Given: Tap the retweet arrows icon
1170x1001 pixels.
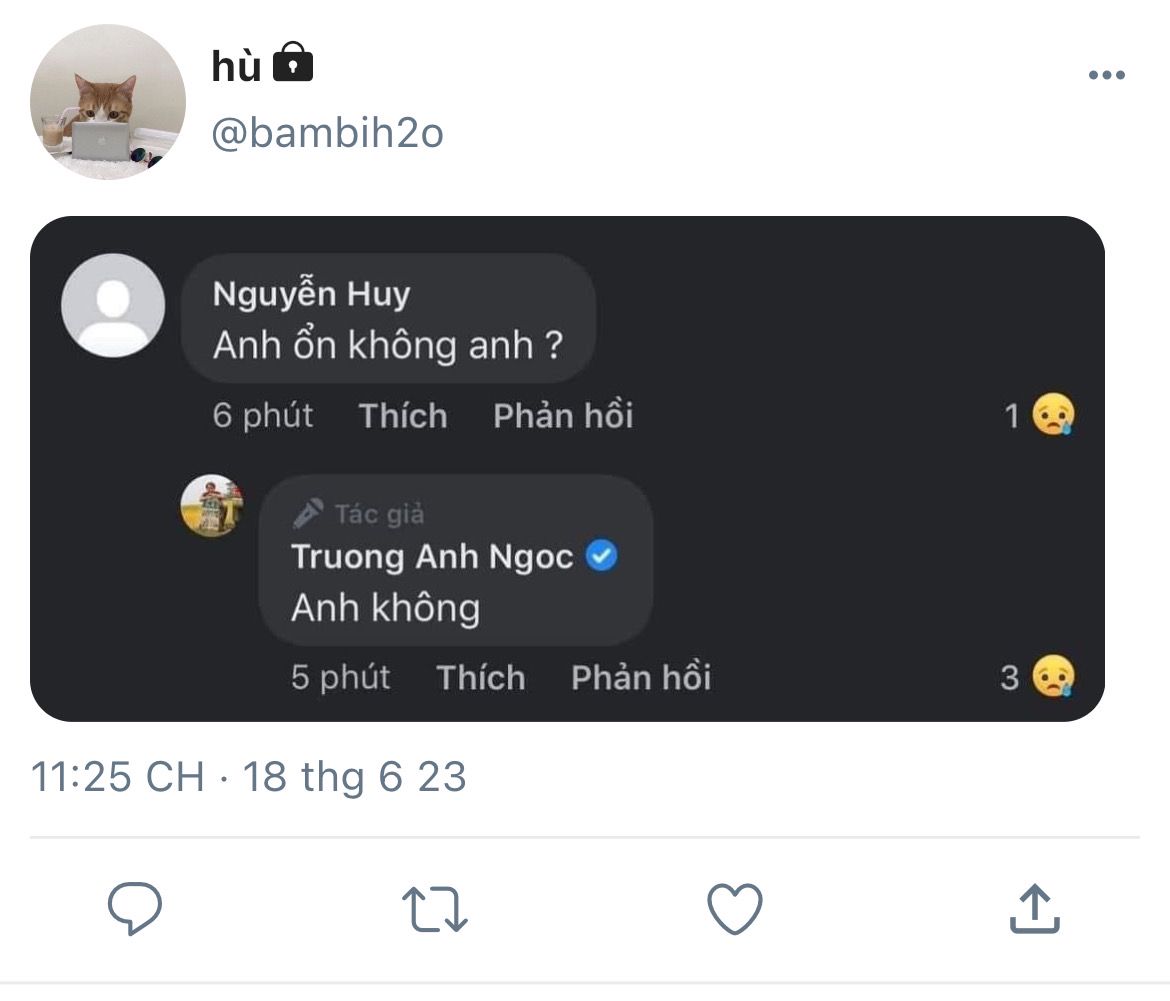Looking at the screenshot, I should 435,910.
